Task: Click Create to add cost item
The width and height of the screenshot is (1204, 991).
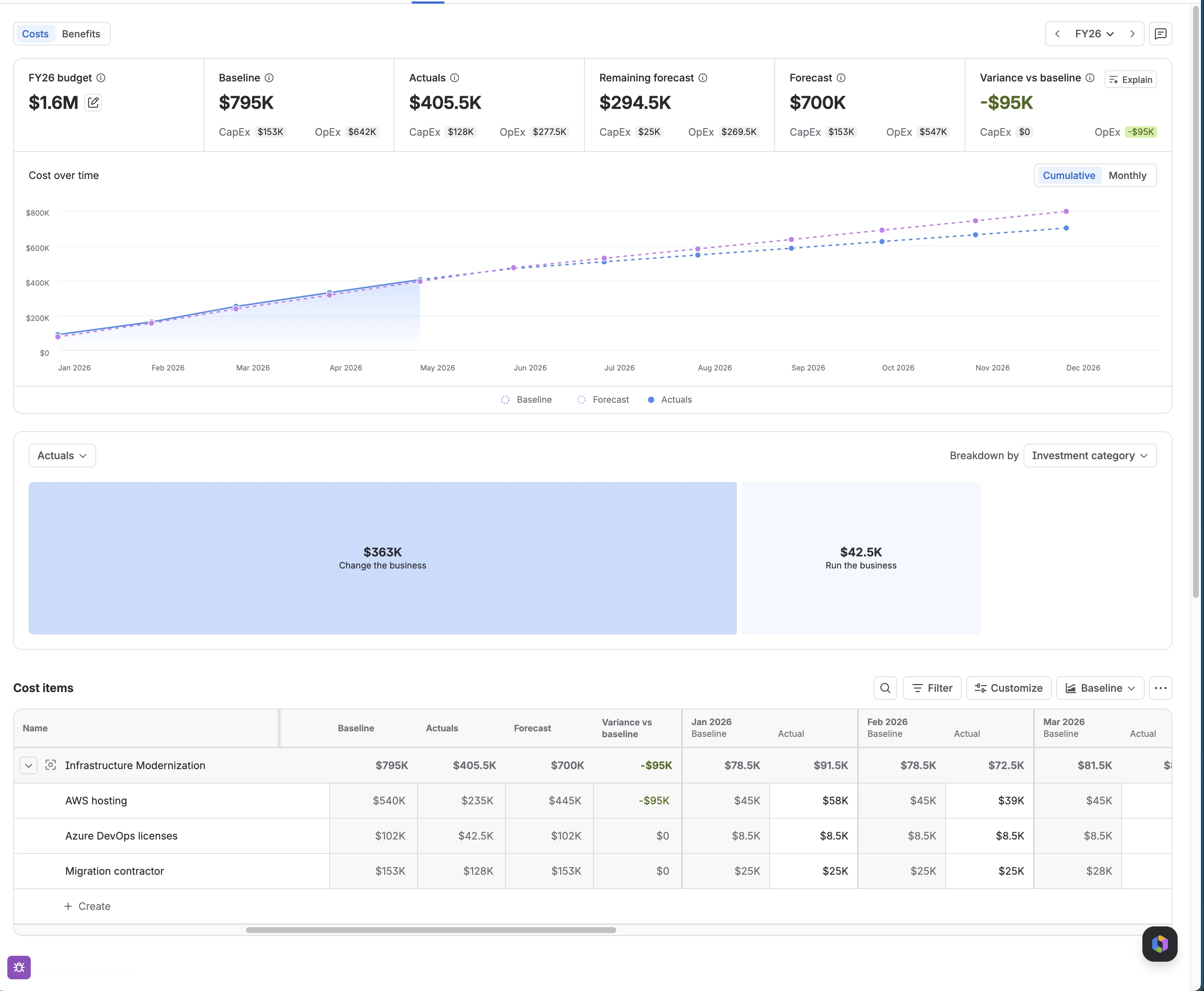Action: click(87, 906)
